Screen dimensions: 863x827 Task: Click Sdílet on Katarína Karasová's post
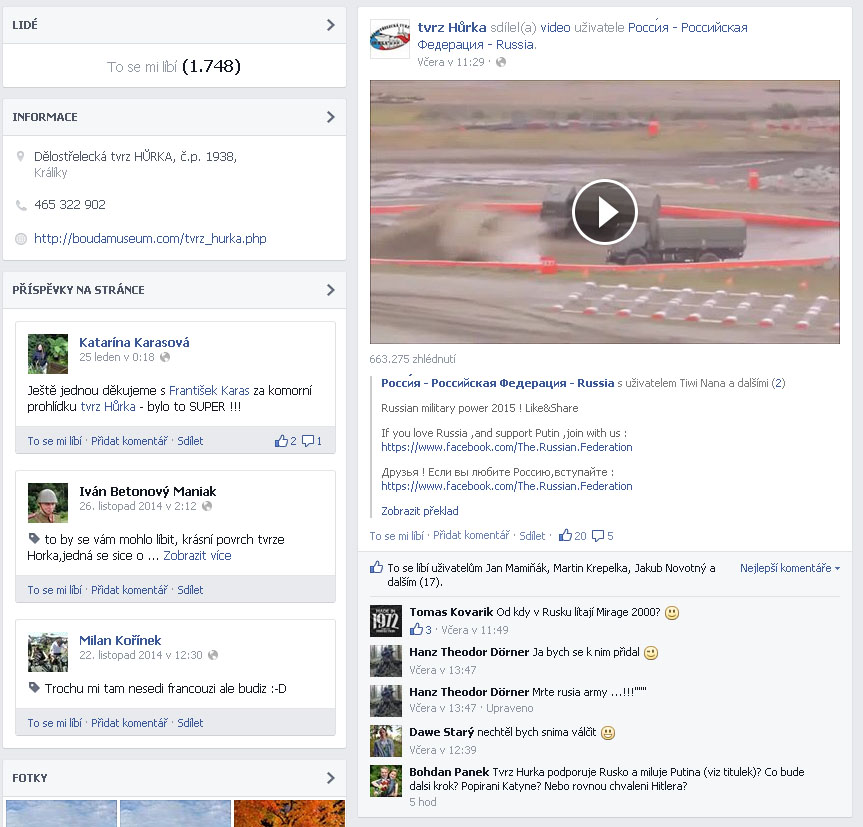190,441
